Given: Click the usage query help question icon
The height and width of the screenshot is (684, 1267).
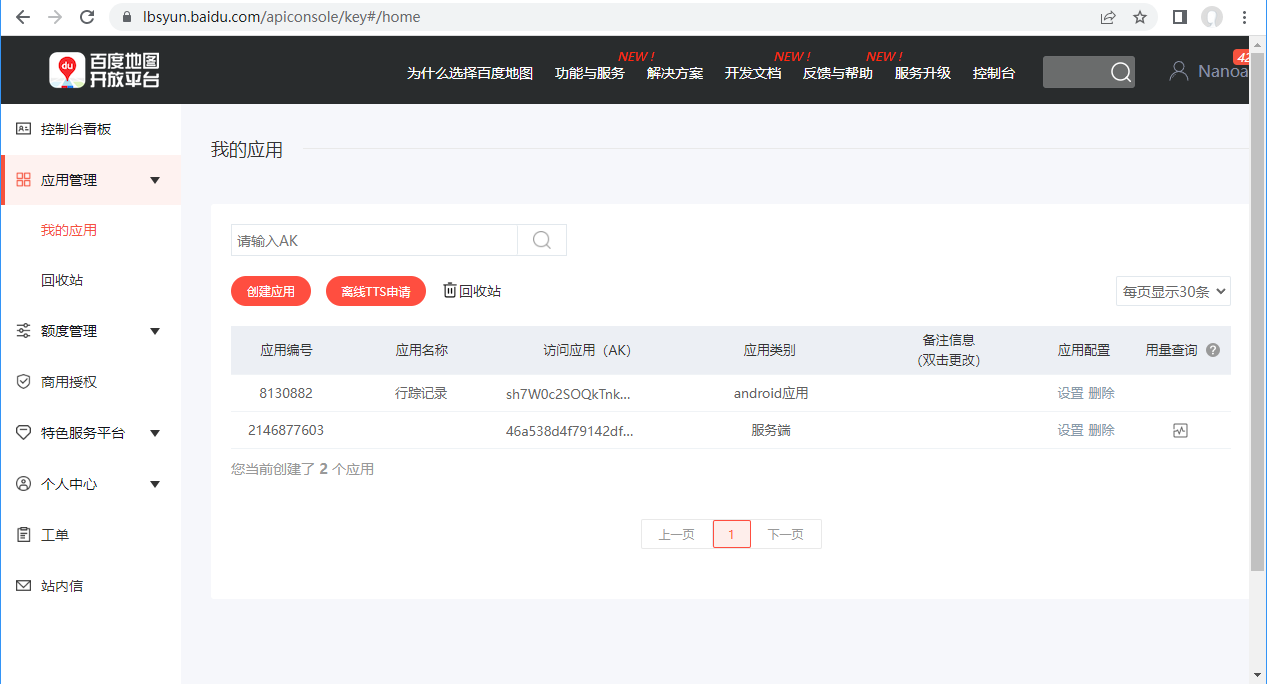Looking at the screenshot, I should point(1213,350).
